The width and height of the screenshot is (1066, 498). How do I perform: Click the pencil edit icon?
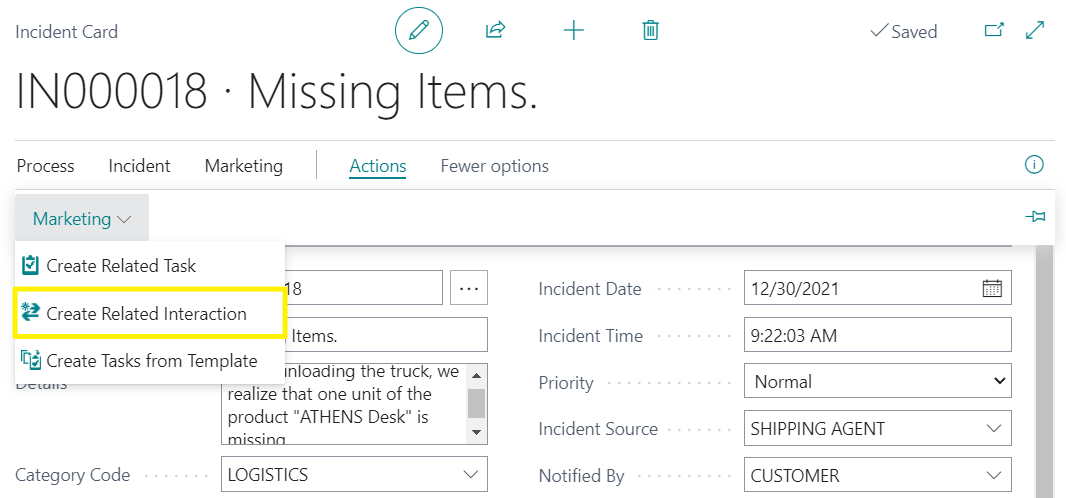point(418,31)
